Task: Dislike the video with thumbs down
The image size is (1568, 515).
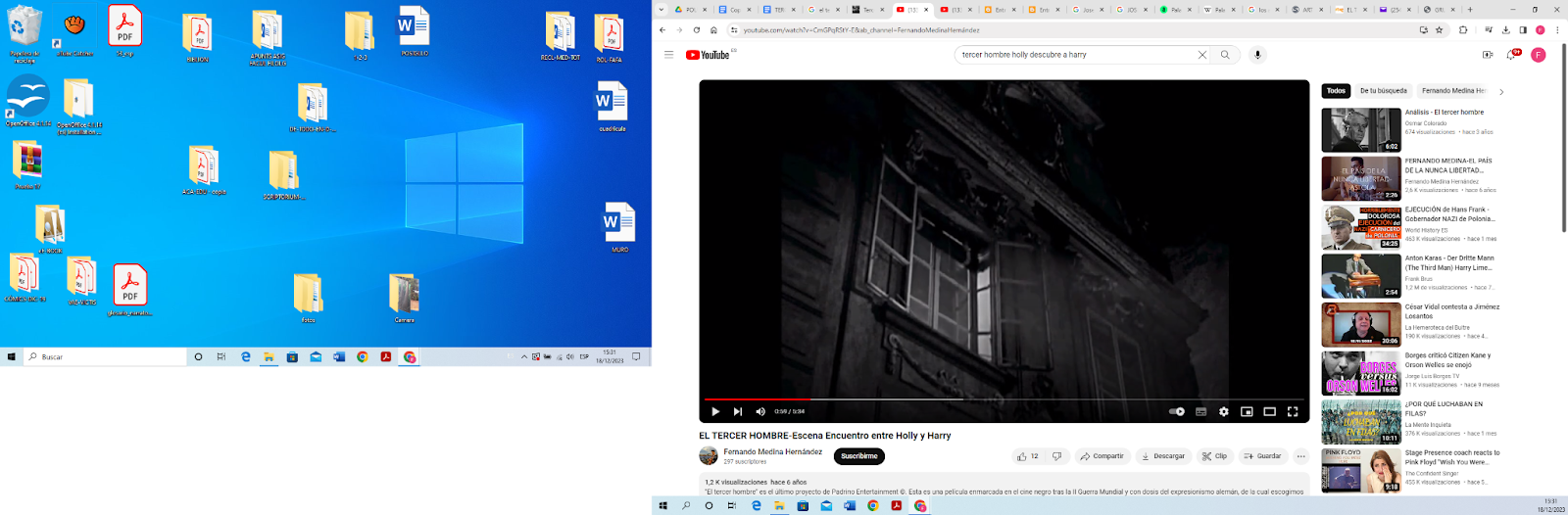Action: [1056, 456]
